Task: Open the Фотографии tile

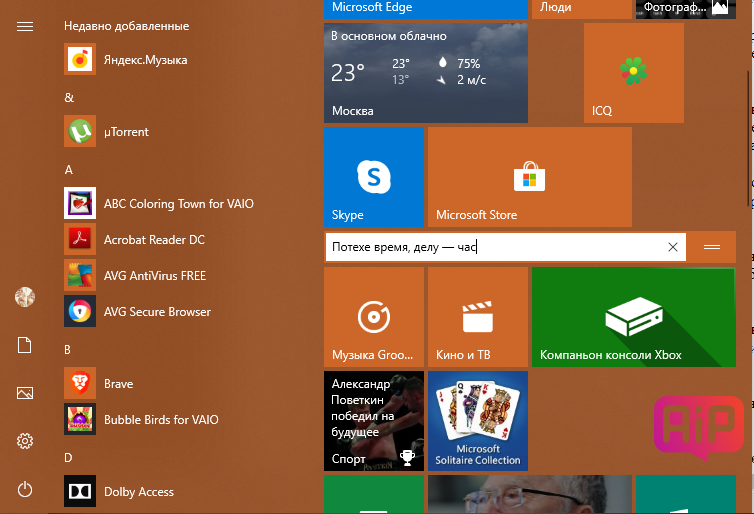Action: pos(686,9)
